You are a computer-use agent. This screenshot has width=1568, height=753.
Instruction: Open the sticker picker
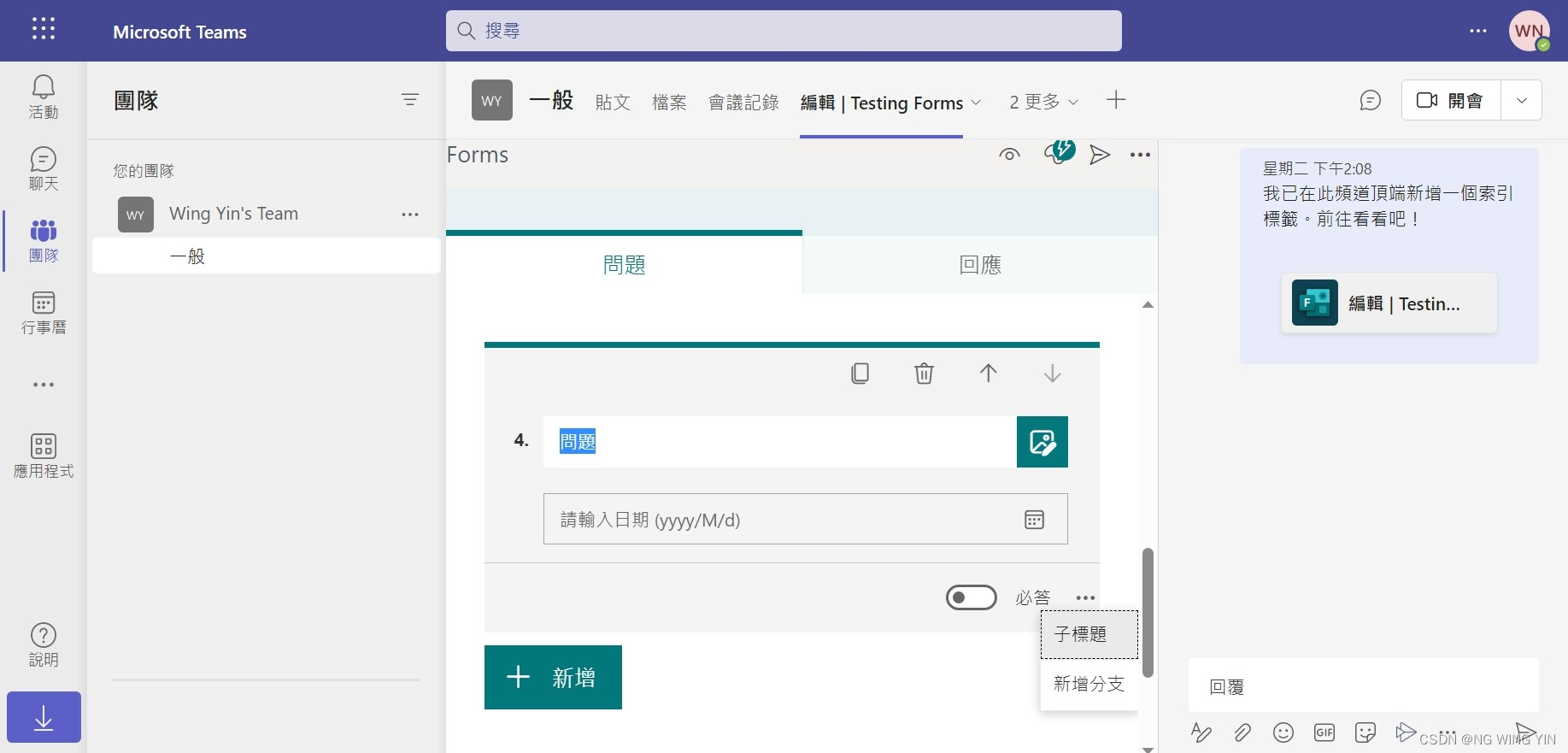1365,732
